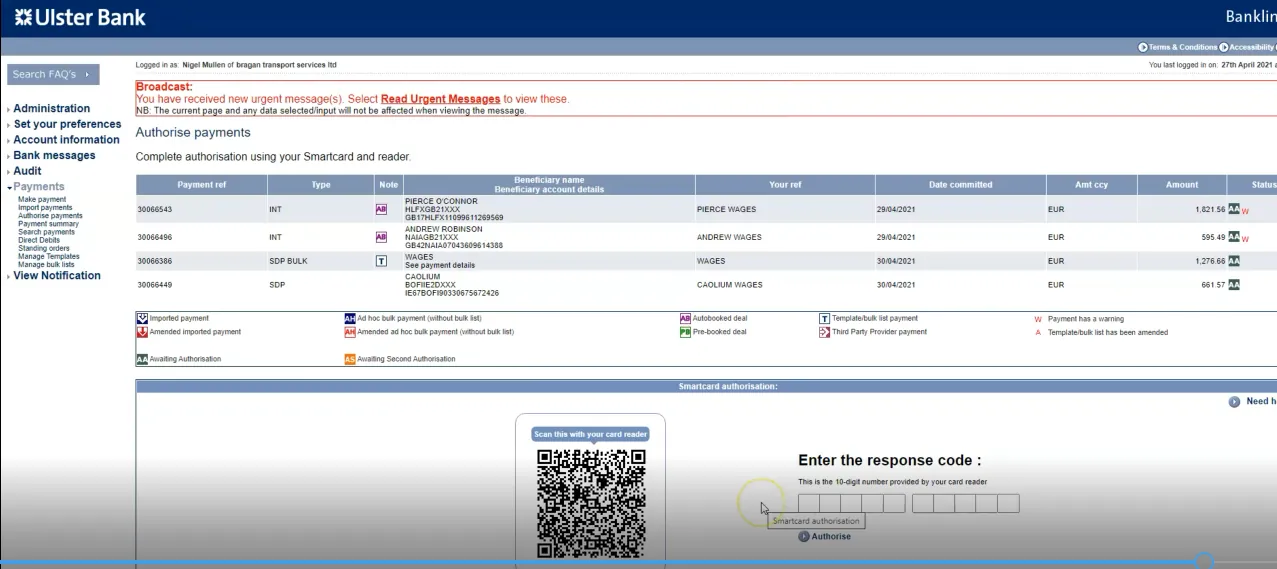Open Manage Templates in the sidebar

(x=49, y=257)
